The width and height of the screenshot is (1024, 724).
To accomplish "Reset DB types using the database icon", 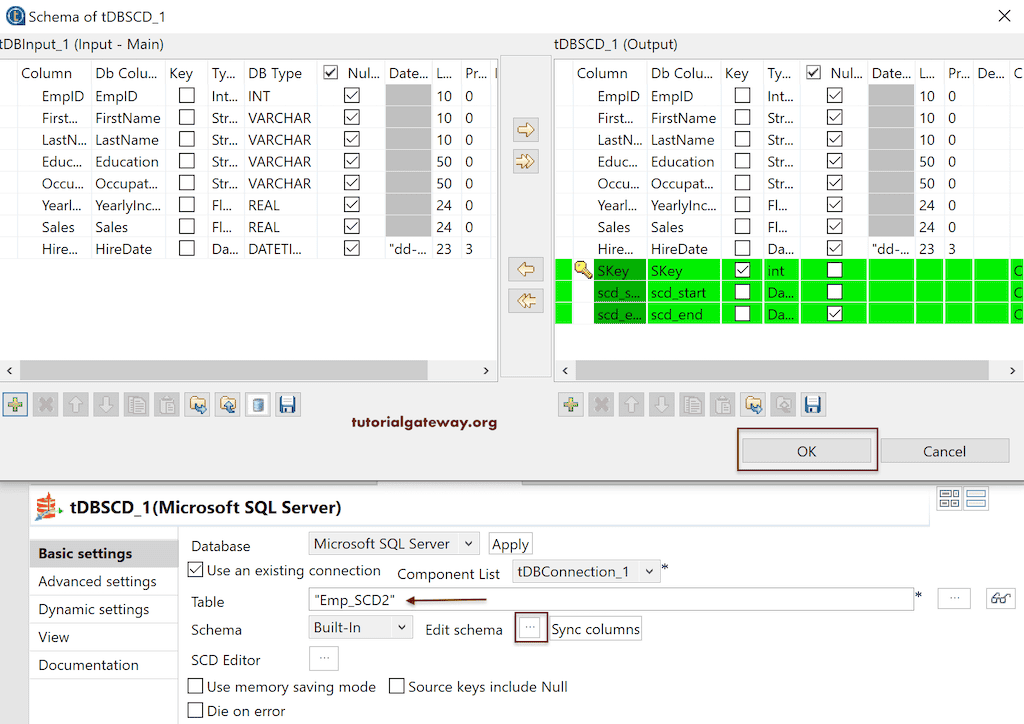I will point(258,404).
